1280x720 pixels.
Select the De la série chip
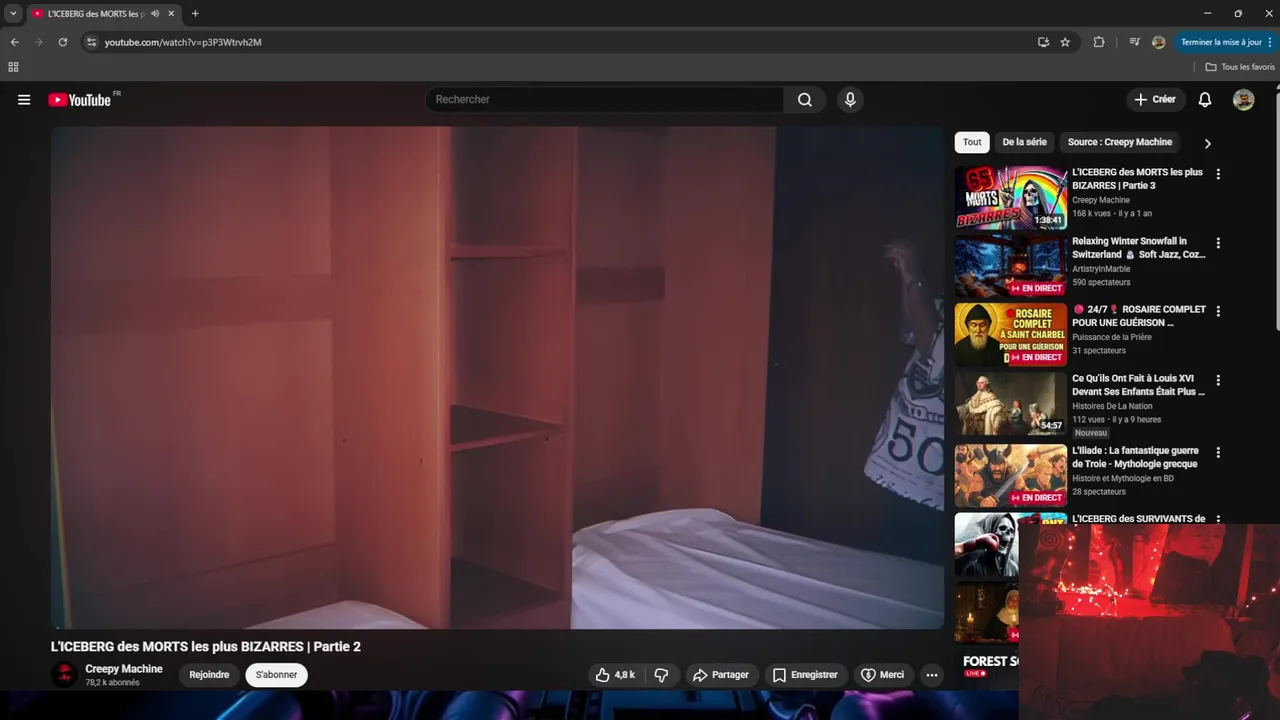click(x=1024, y=142)
